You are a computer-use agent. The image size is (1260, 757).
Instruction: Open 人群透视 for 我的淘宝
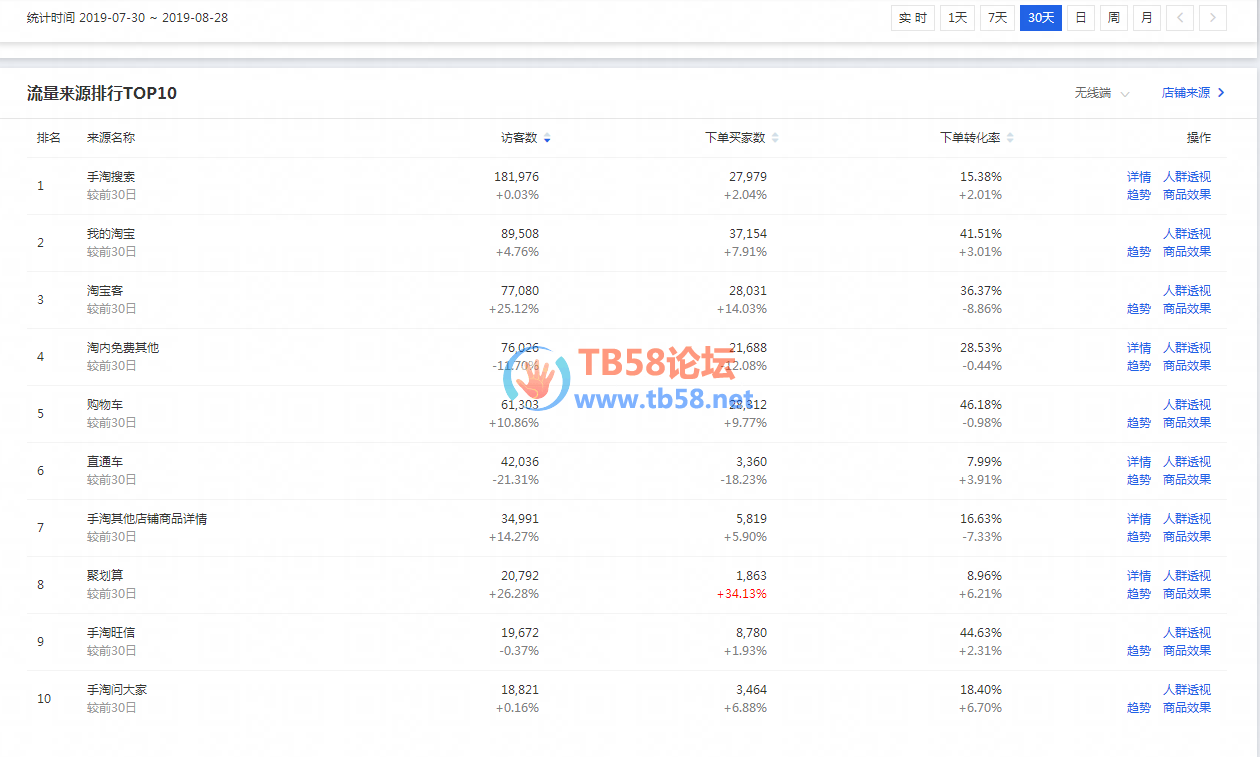pyautogui.click(x=1187, y=234)
